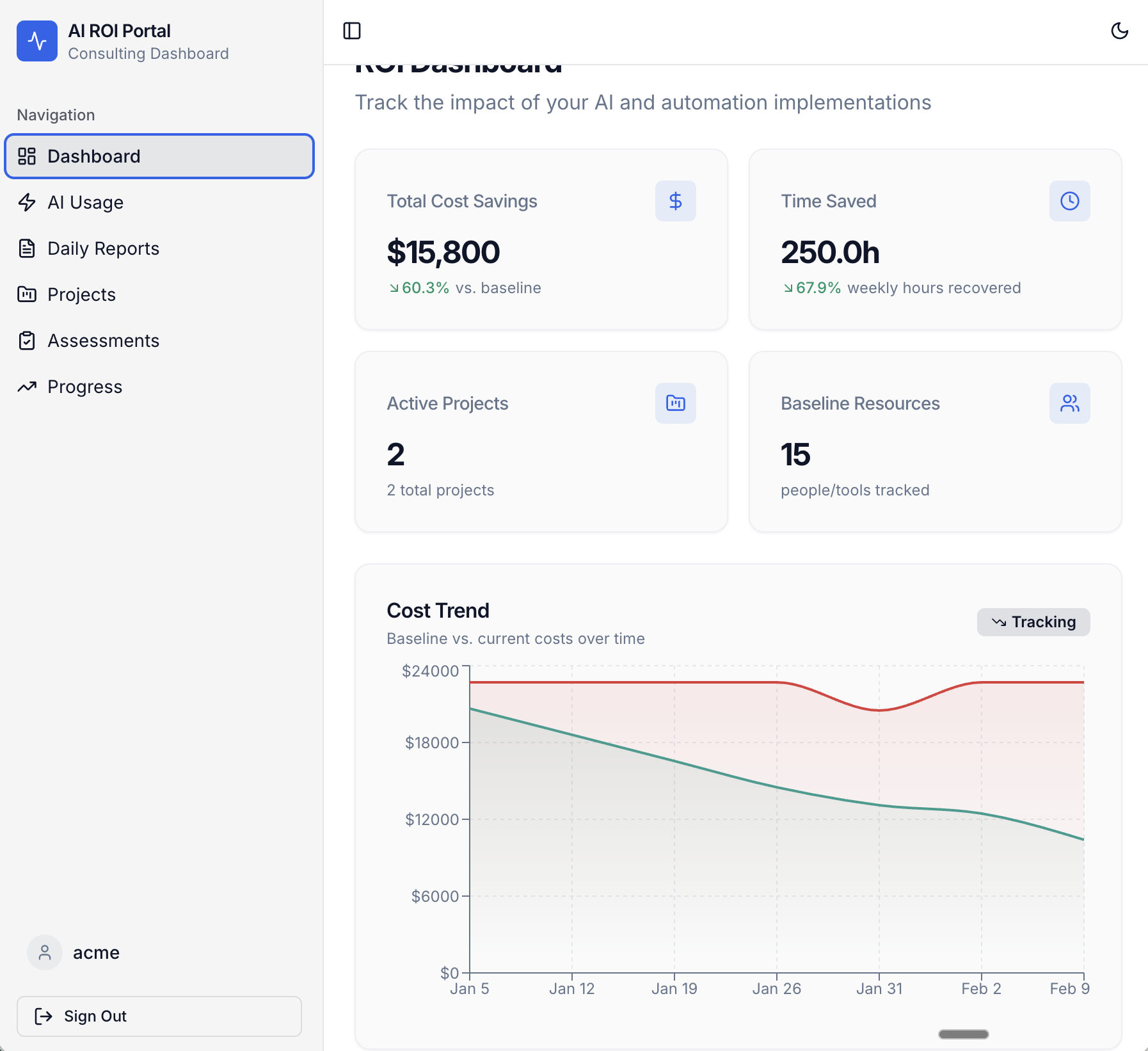This screenshot has height=1051, width=1148.
Task: Click the Assessments clipboard check icon
Action: pyautogui.click(x=27, y=341)
